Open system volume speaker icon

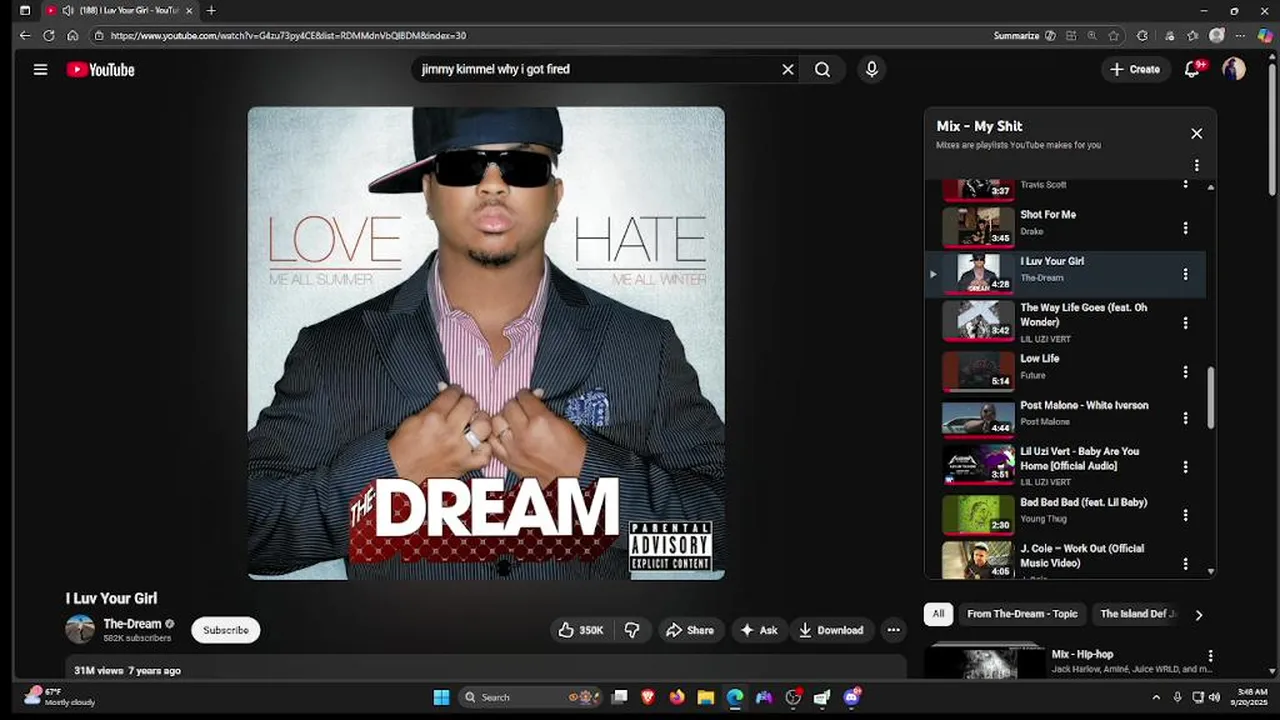[1214, 697]
